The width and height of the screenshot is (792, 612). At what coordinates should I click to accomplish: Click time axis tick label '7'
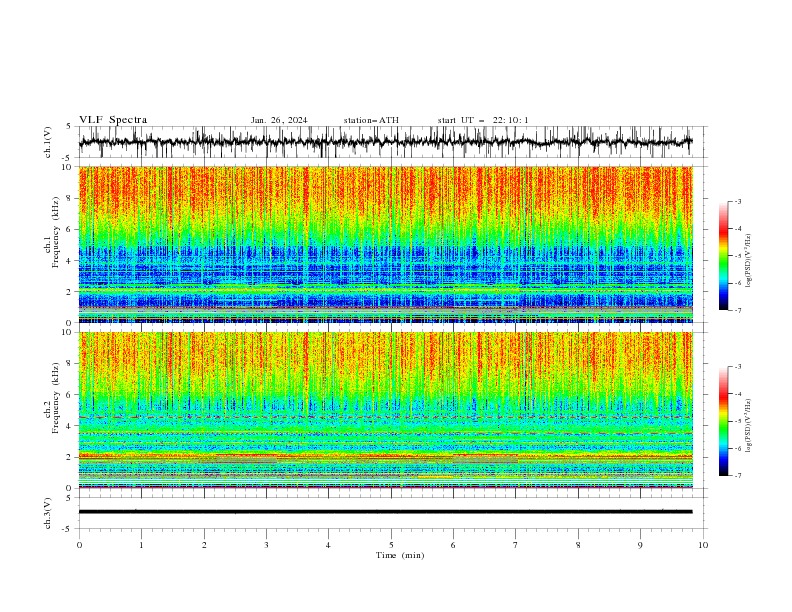coord(516,545)
